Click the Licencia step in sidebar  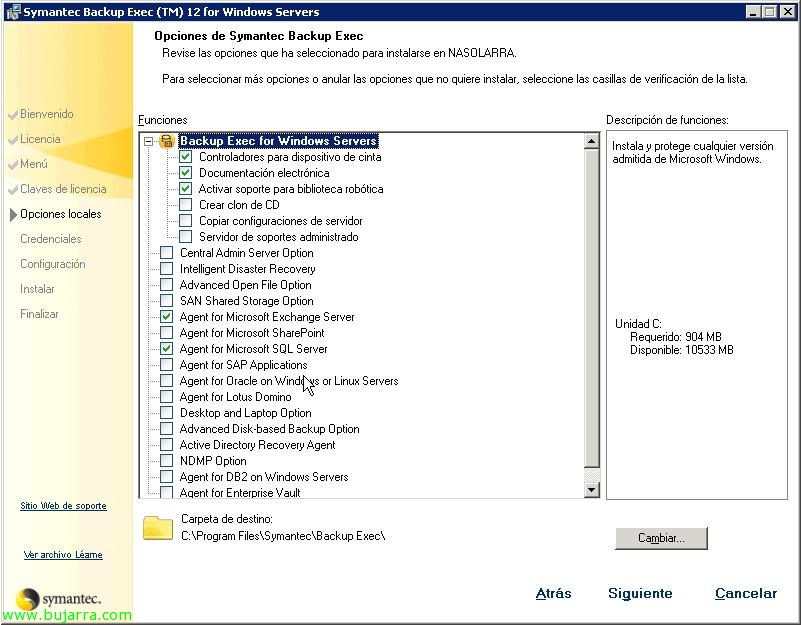(x=40, y=139)
